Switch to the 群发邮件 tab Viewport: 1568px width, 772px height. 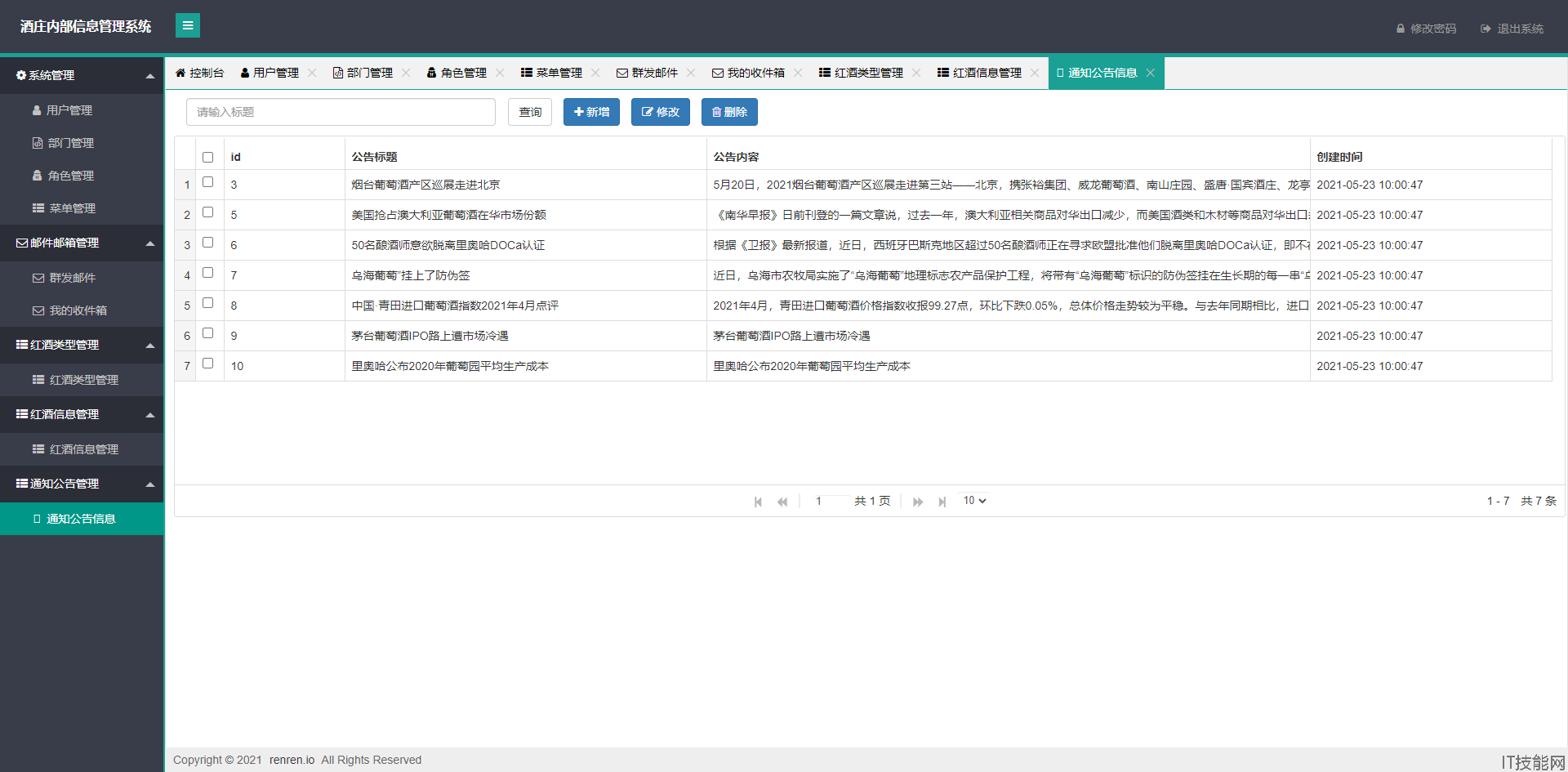[x=647, y=73]
